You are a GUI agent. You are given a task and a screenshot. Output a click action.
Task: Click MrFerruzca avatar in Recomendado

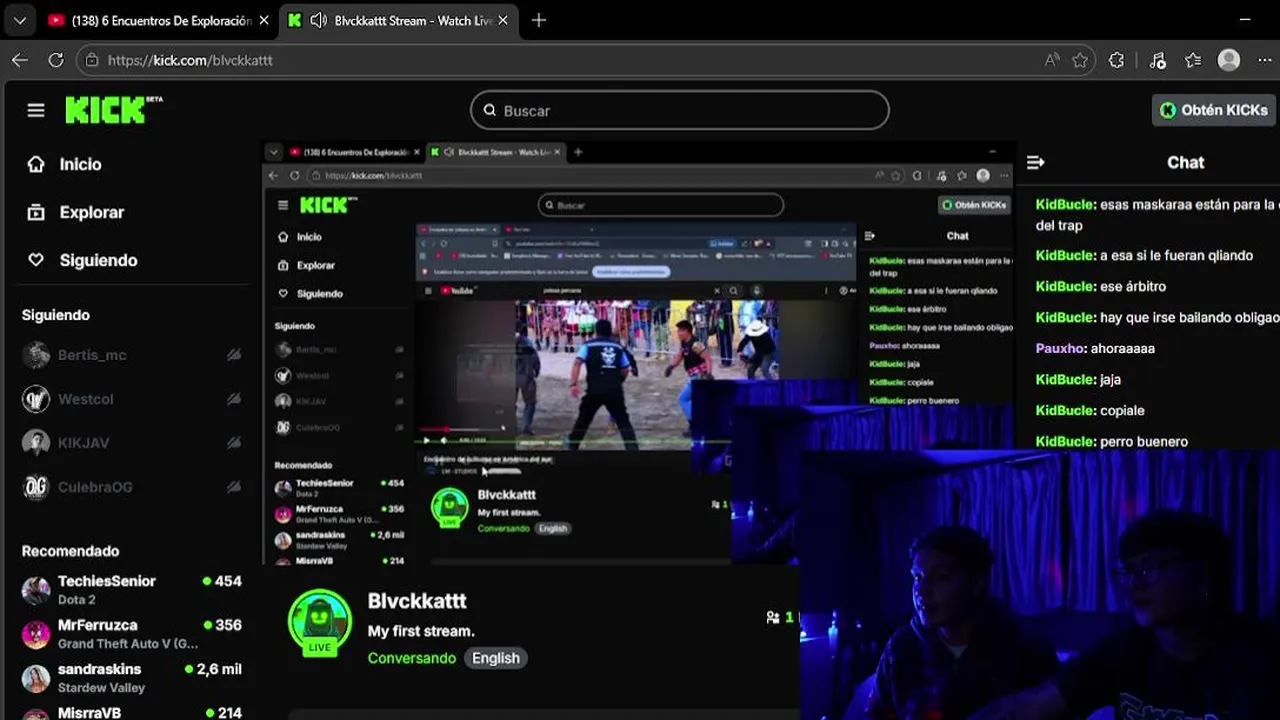click(36, 634)
